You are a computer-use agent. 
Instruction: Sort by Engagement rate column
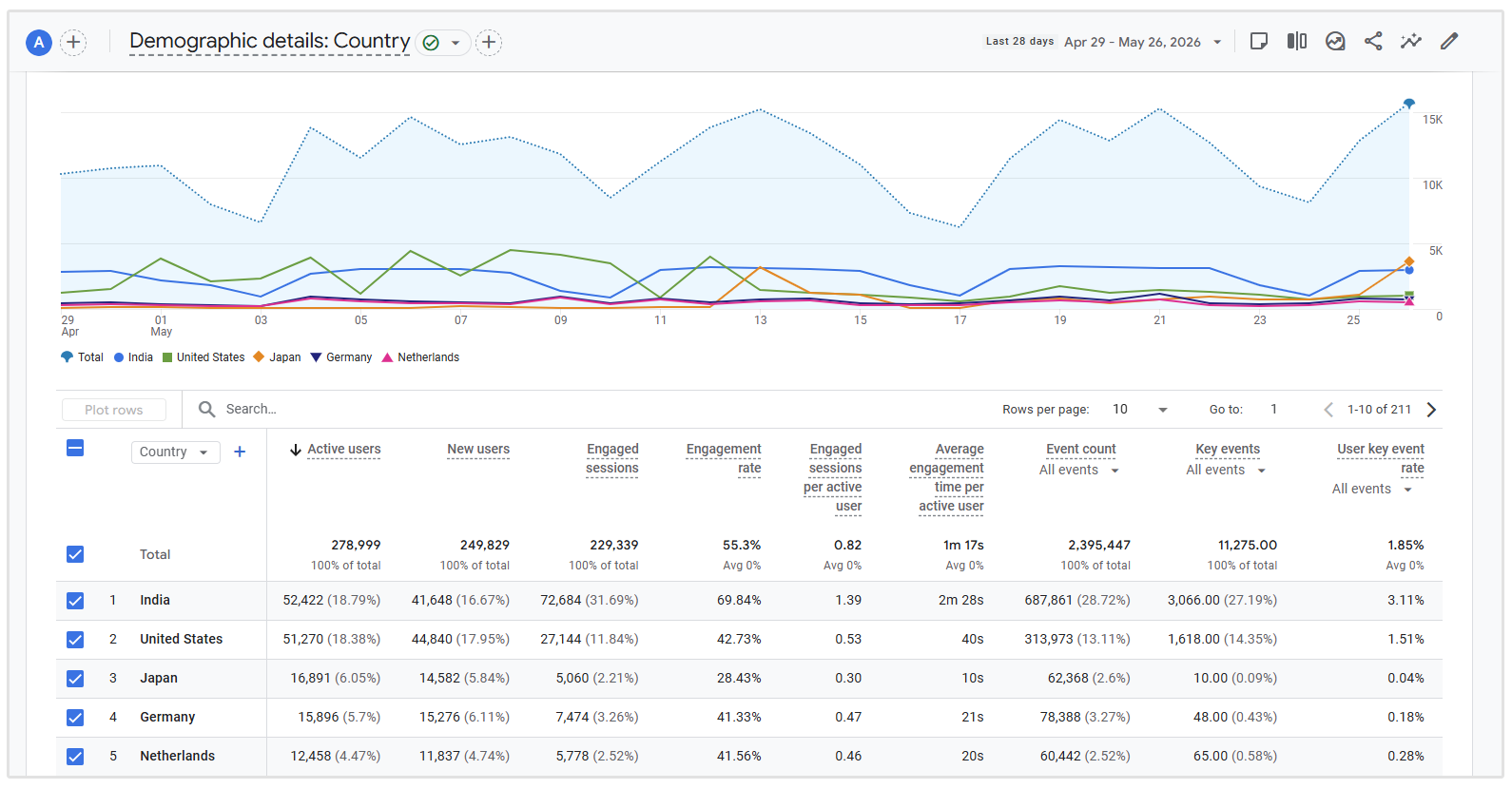[724, 459]
